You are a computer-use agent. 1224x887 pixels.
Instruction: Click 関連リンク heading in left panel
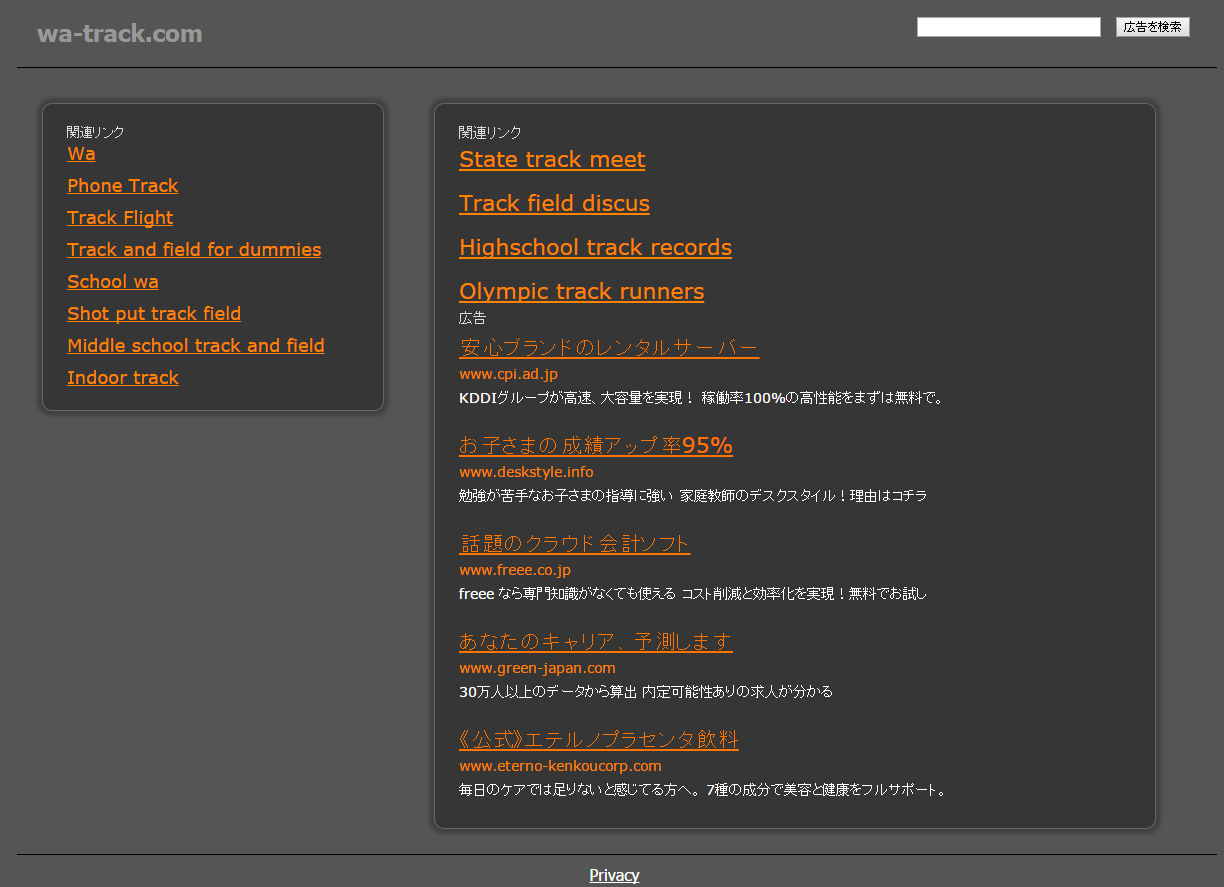(96, 132)
